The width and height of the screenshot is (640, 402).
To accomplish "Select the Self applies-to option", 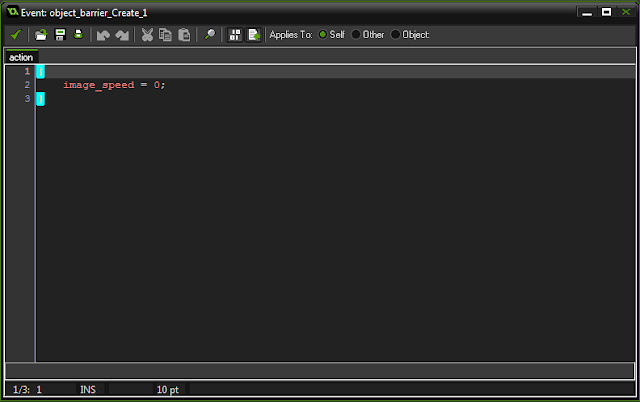I will (x=331, y=35).
